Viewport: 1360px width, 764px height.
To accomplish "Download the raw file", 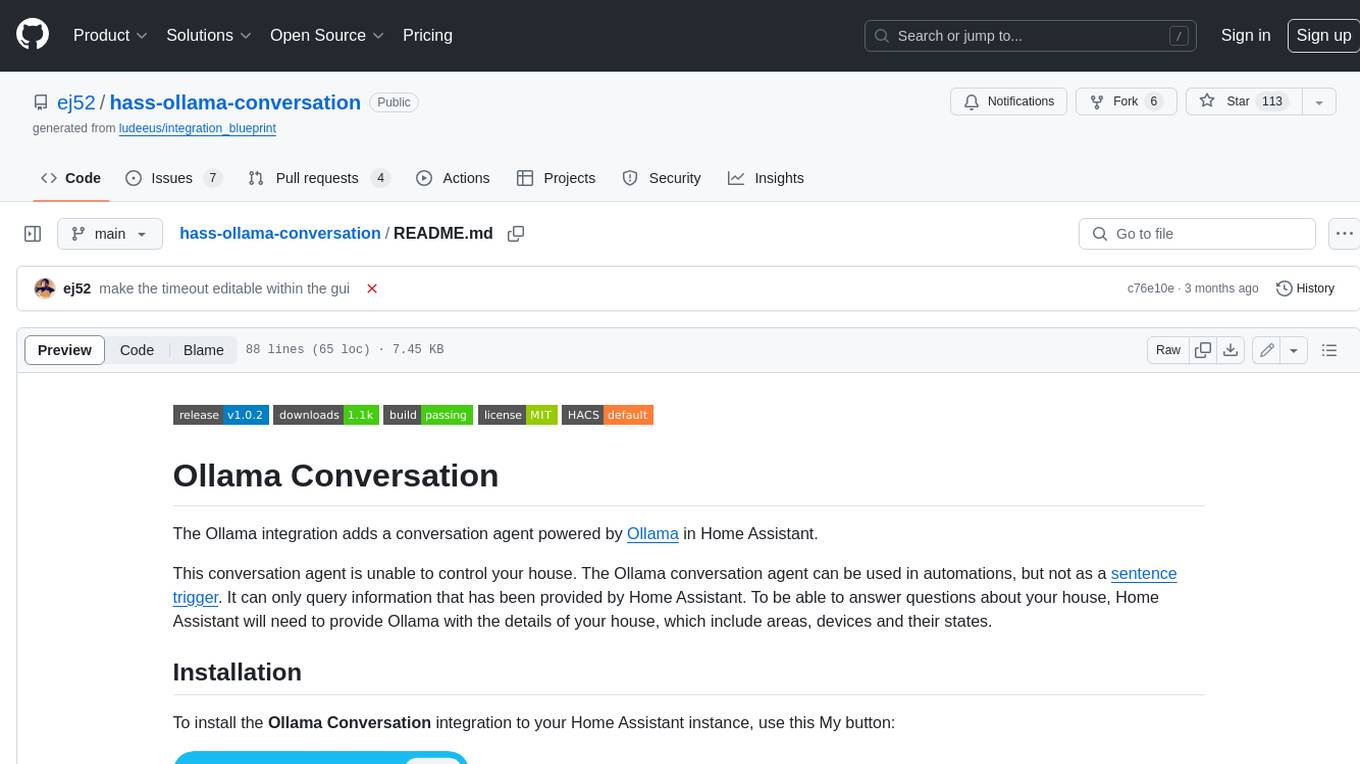I will (x=1231, y=350).
